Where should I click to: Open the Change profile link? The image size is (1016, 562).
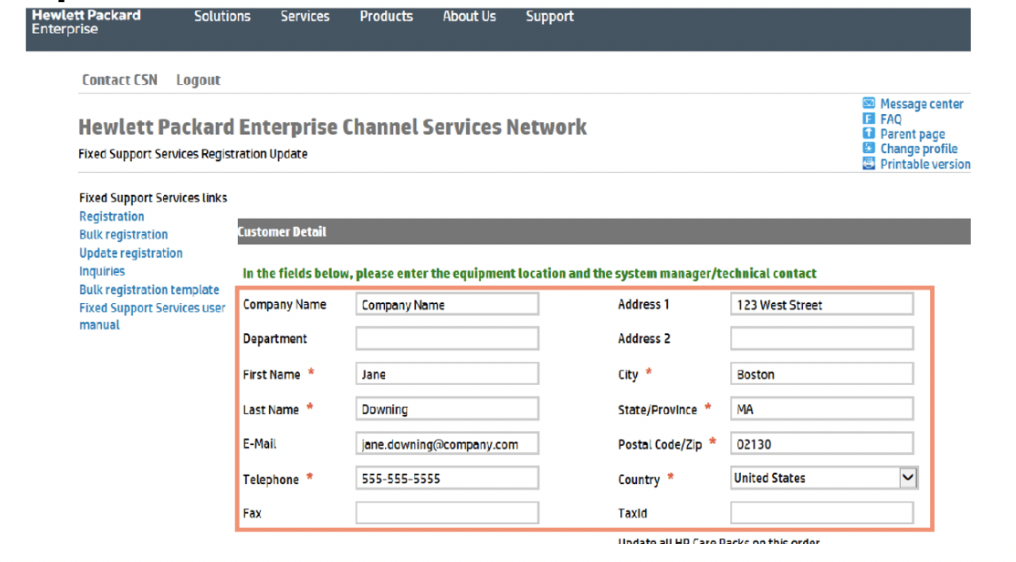(x=919, y=149)
